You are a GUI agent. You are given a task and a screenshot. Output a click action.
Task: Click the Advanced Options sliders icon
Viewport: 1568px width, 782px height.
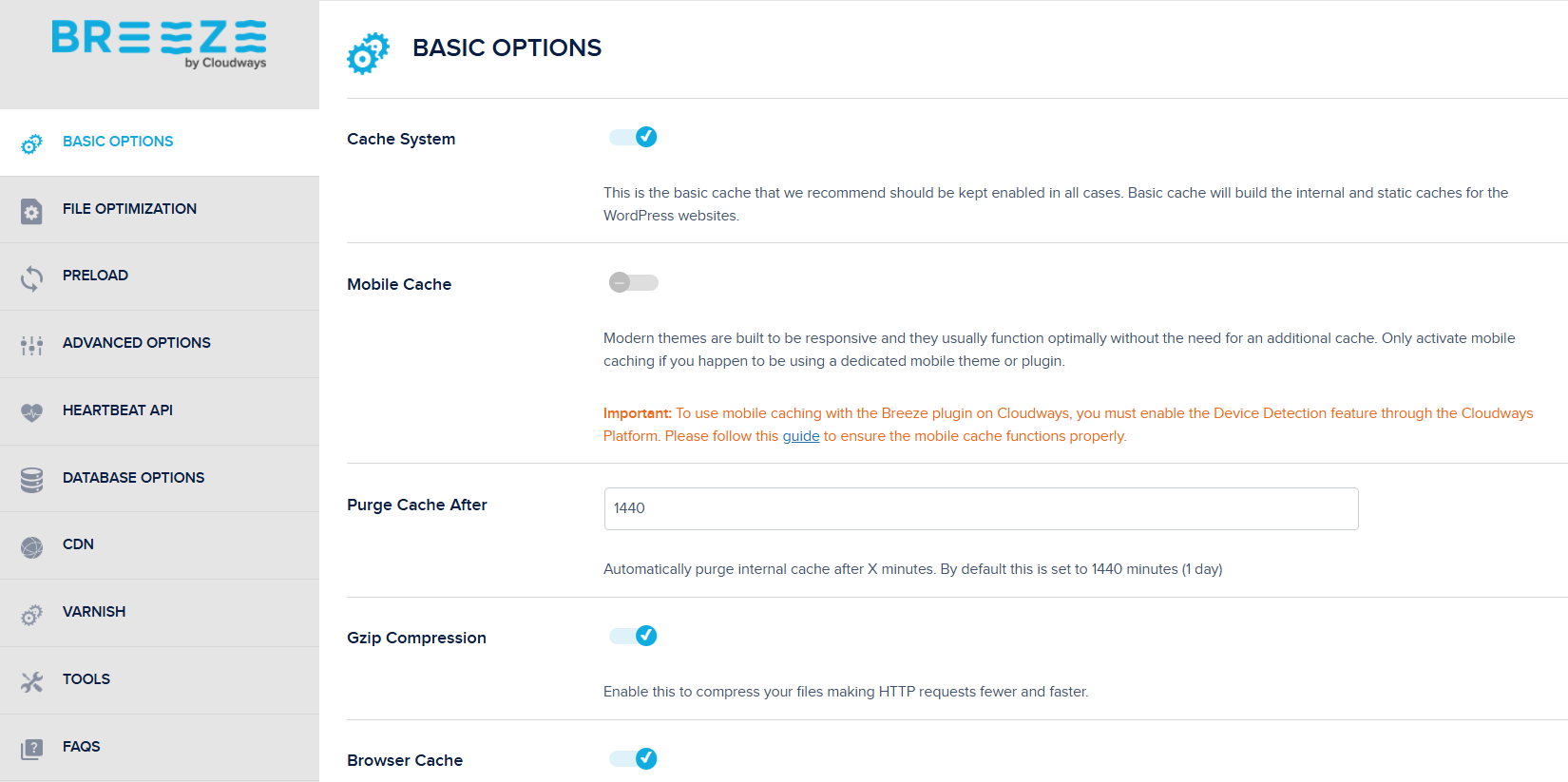[x=31, y=346]
